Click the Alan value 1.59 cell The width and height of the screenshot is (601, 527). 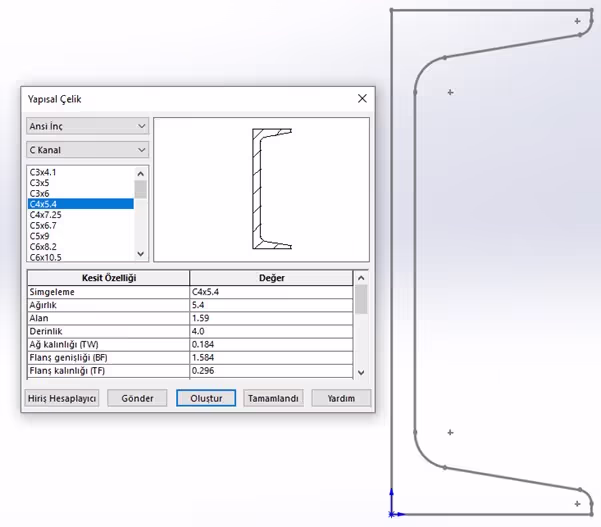(x=271, y=318)
